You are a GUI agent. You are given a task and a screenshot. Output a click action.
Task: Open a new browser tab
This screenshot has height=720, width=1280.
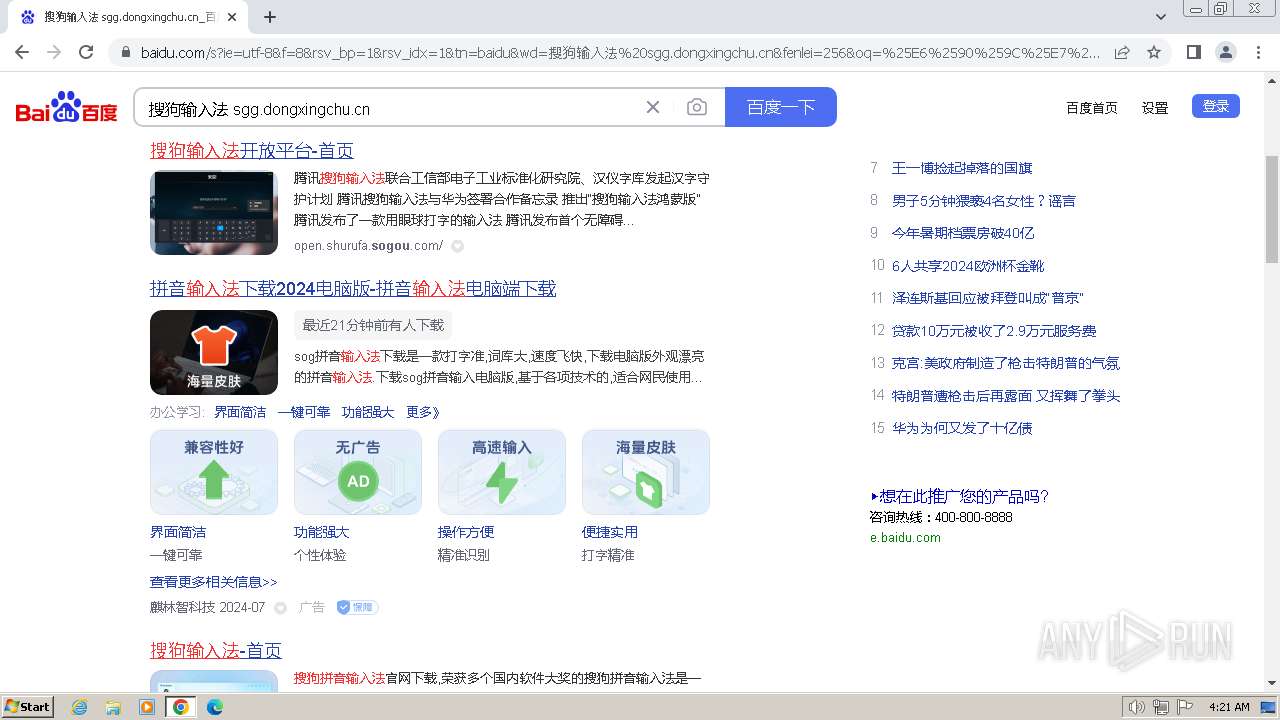(270, 17)
